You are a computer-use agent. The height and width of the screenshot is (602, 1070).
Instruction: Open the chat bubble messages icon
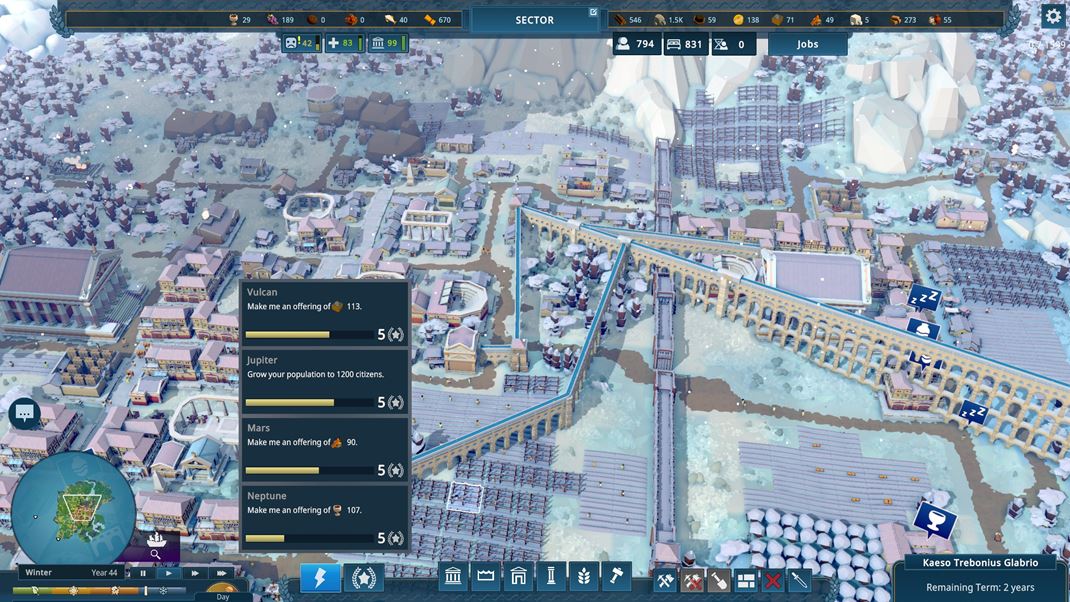click(x=25, y=412)
